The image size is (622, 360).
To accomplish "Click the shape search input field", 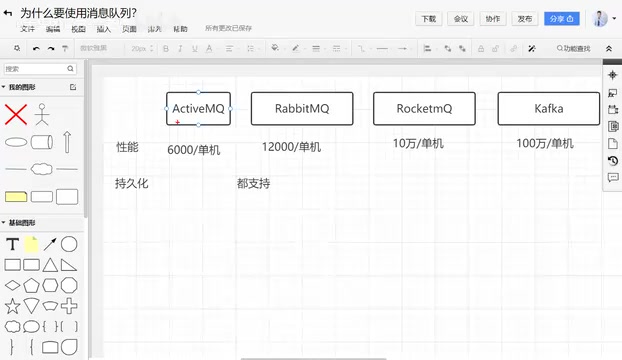I will click(40, 69).
